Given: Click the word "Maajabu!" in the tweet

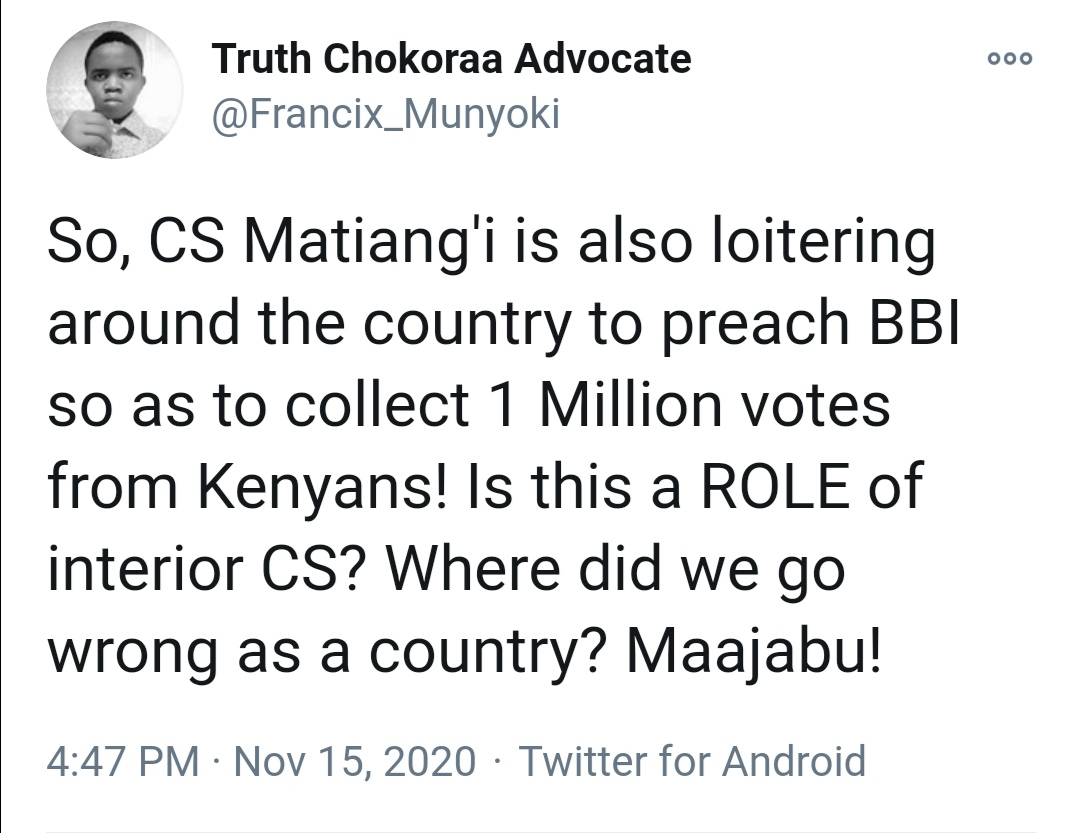Looking at the screenshot, I should coord(755,653).
